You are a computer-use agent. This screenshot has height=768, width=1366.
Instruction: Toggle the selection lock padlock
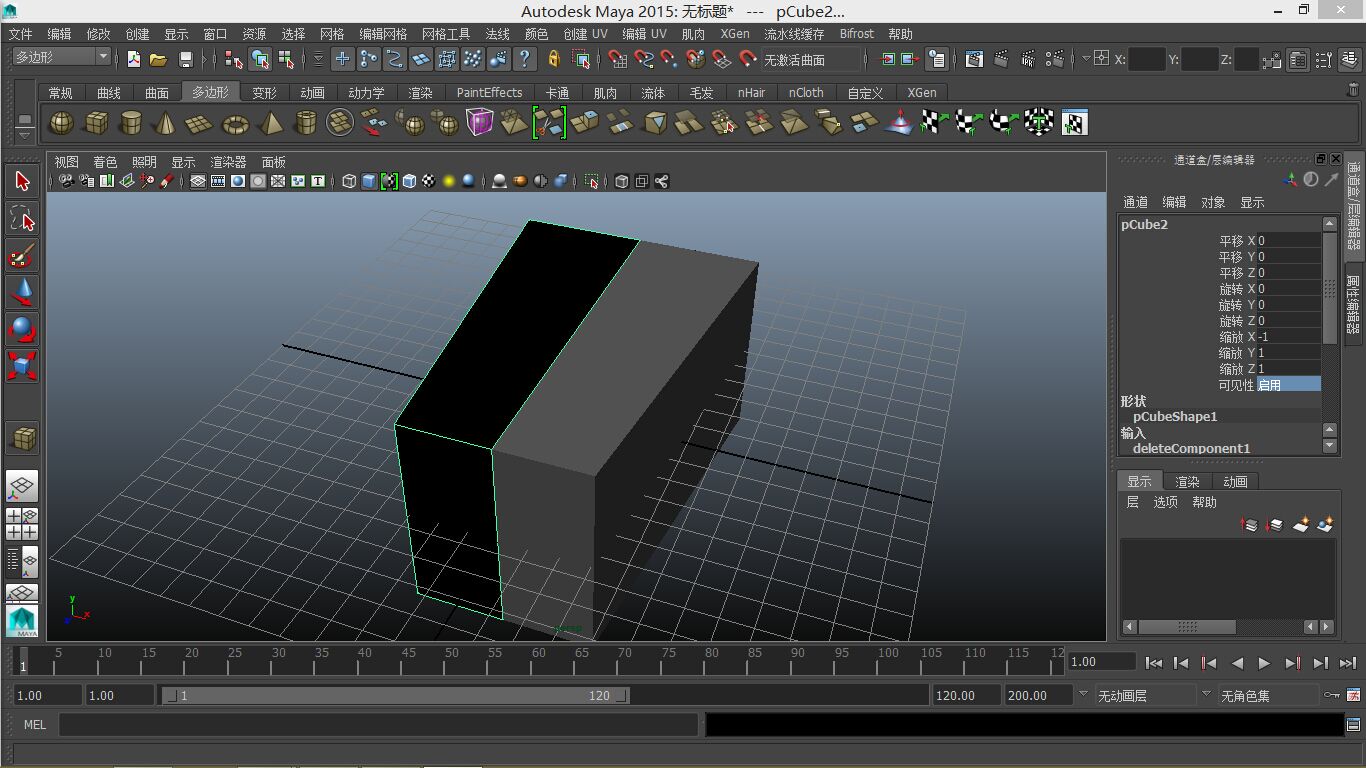point(553,59)
